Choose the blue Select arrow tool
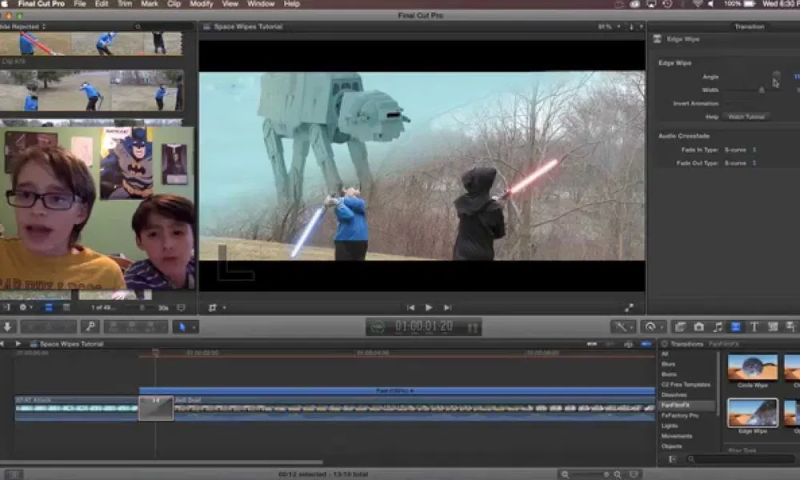Viewport: 800px width, 480px height. click(x=183, y=327)
